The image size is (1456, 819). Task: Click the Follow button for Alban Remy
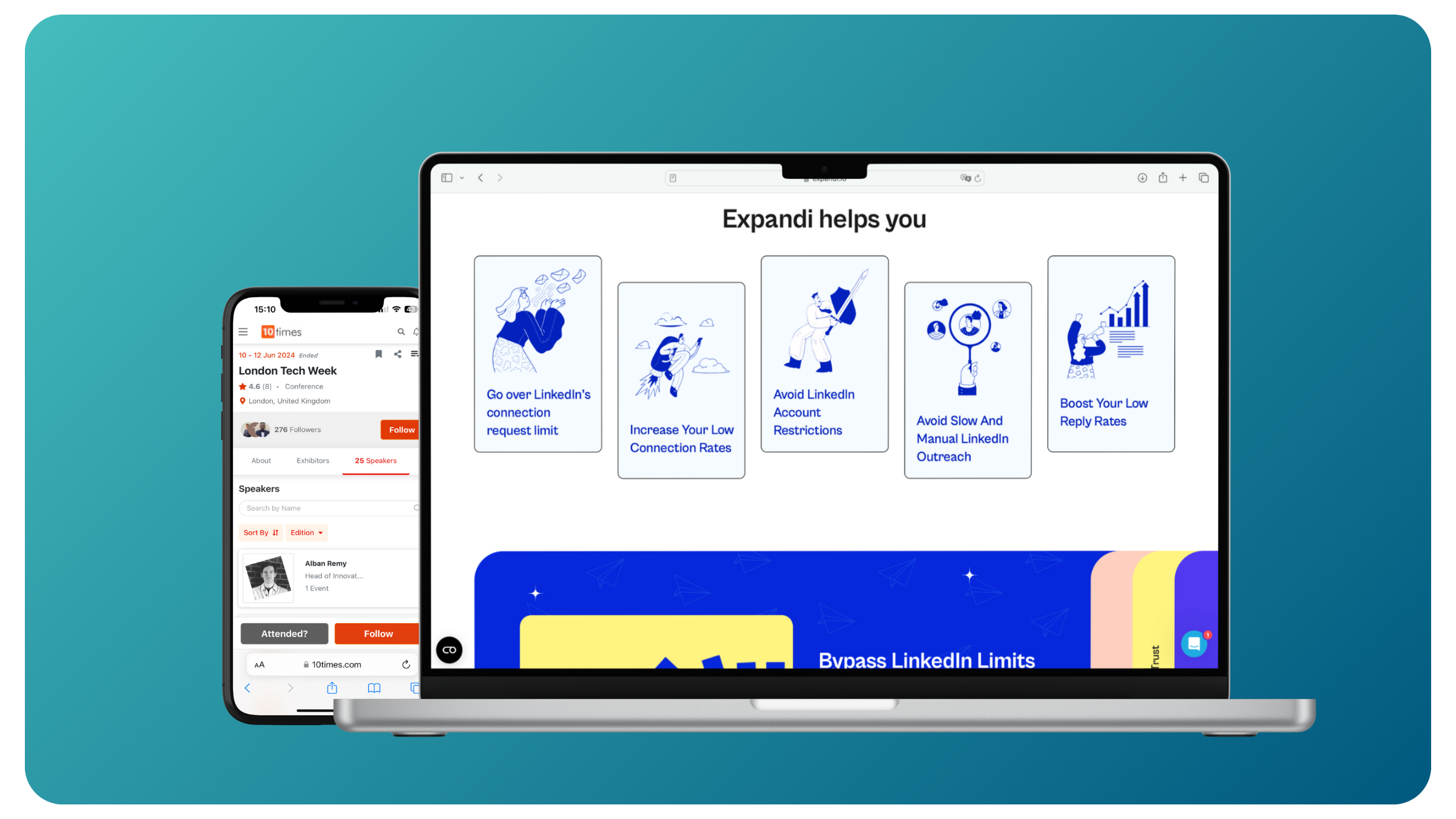(377, 632)
